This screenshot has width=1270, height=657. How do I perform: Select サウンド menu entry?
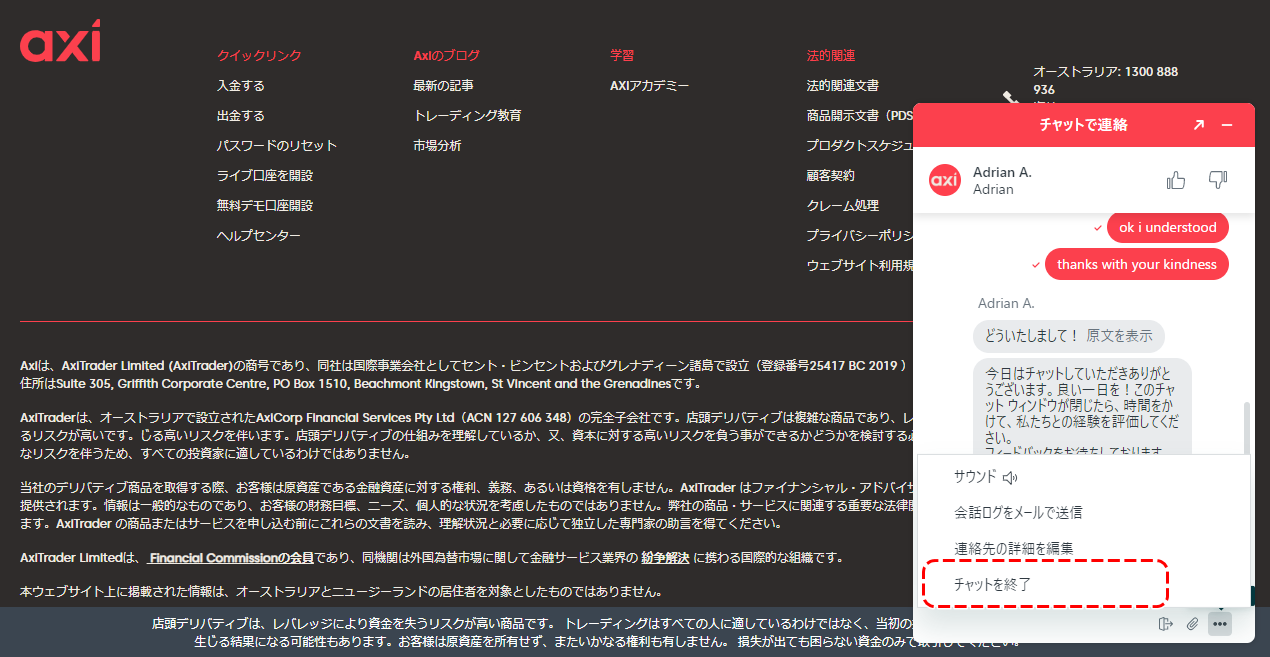pos(1084,477)
